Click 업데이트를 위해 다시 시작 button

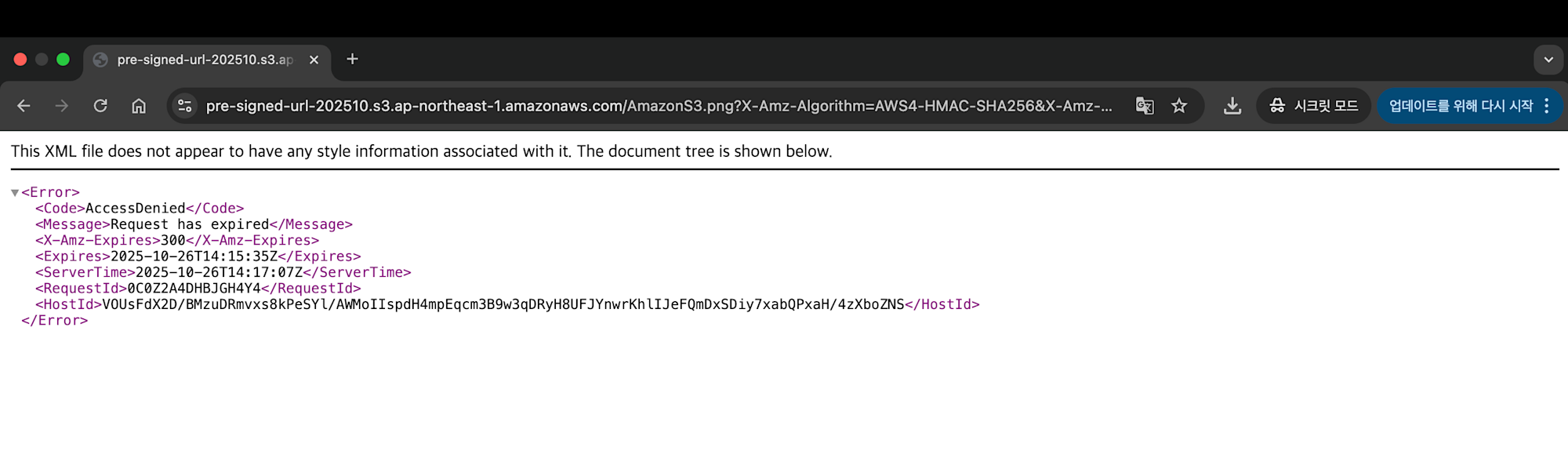(1460, 106)
